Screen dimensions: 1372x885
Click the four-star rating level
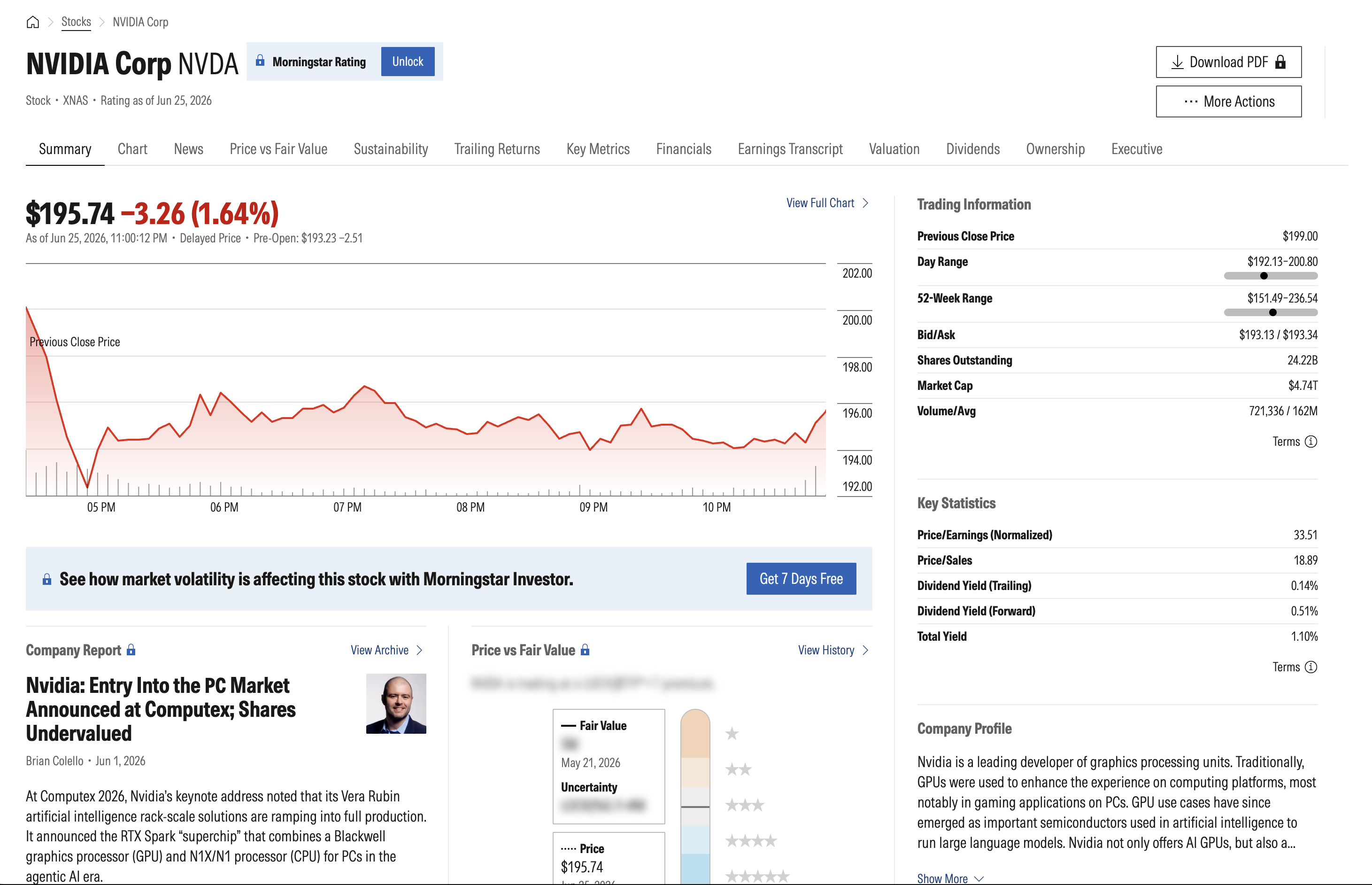(x=751, y=841)
